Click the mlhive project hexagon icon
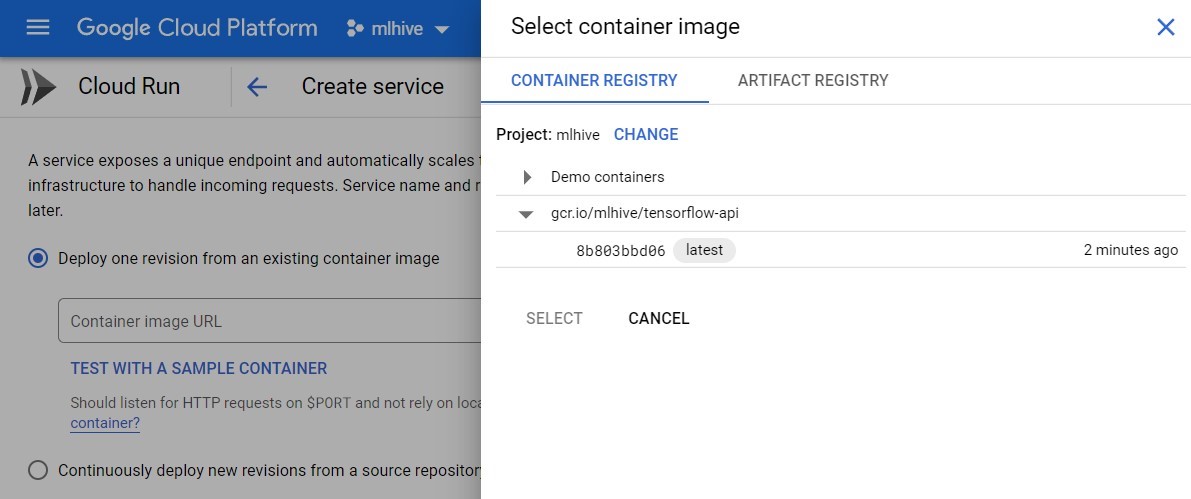Viewport: 1191px width, 499px height. pos(355,29)
